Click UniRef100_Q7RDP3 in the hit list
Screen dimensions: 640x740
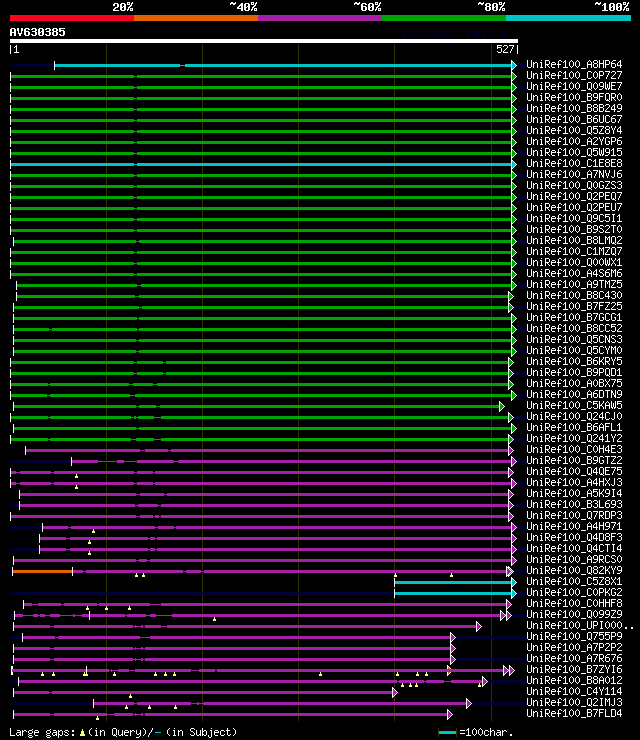pyautogui.click(x=574, y=516)
